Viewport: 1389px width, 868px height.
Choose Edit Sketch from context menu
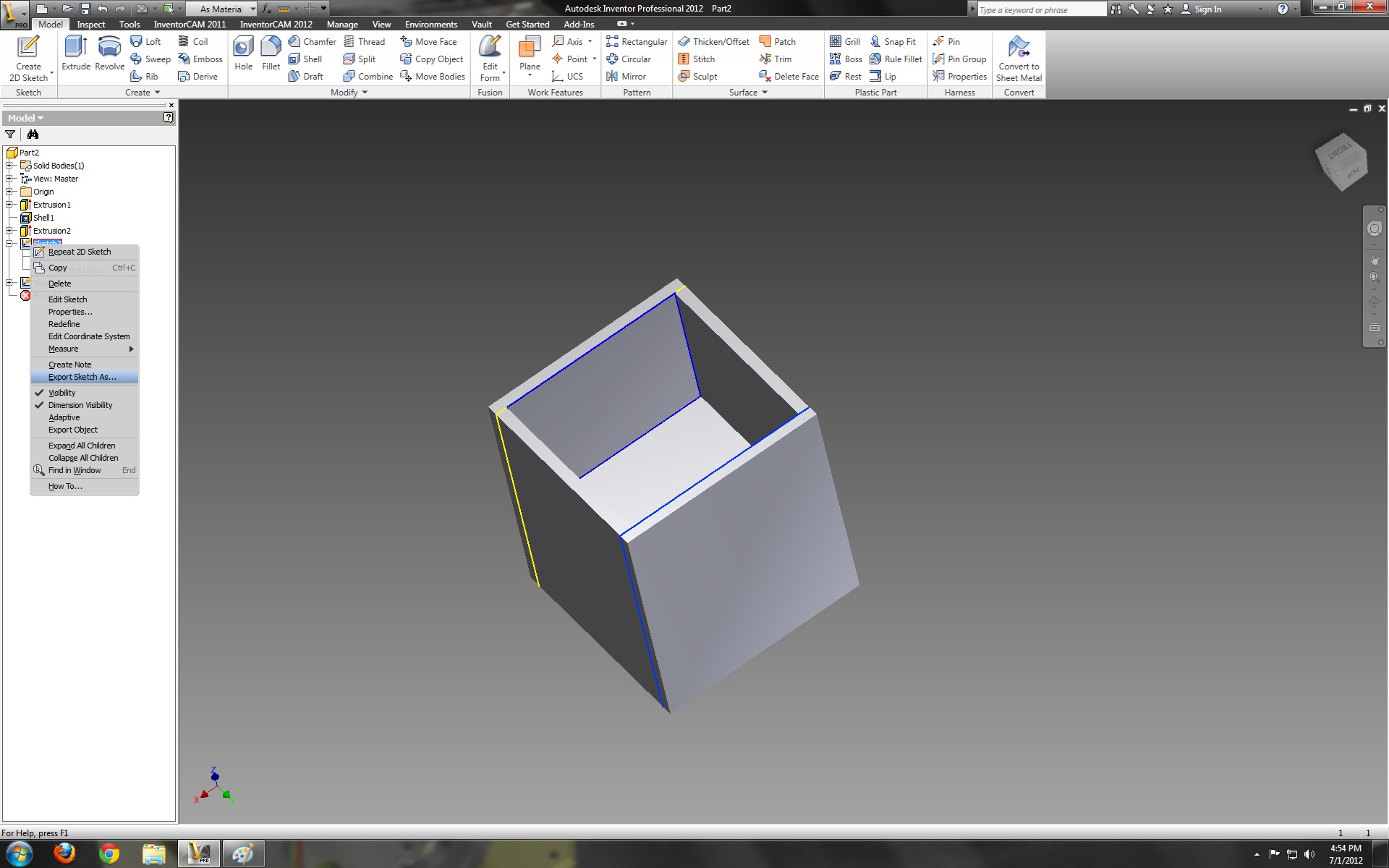pos(85,299)
